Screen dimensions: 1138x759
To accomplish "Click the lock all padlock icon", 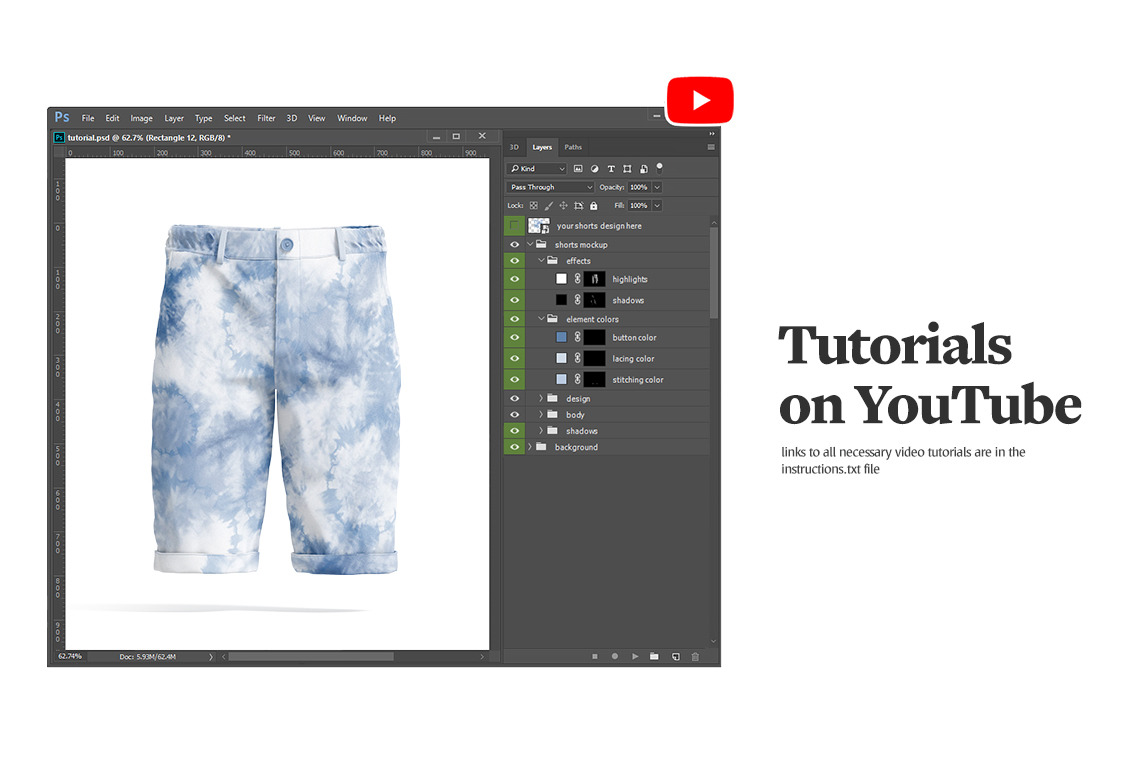I will click(593, 206).
